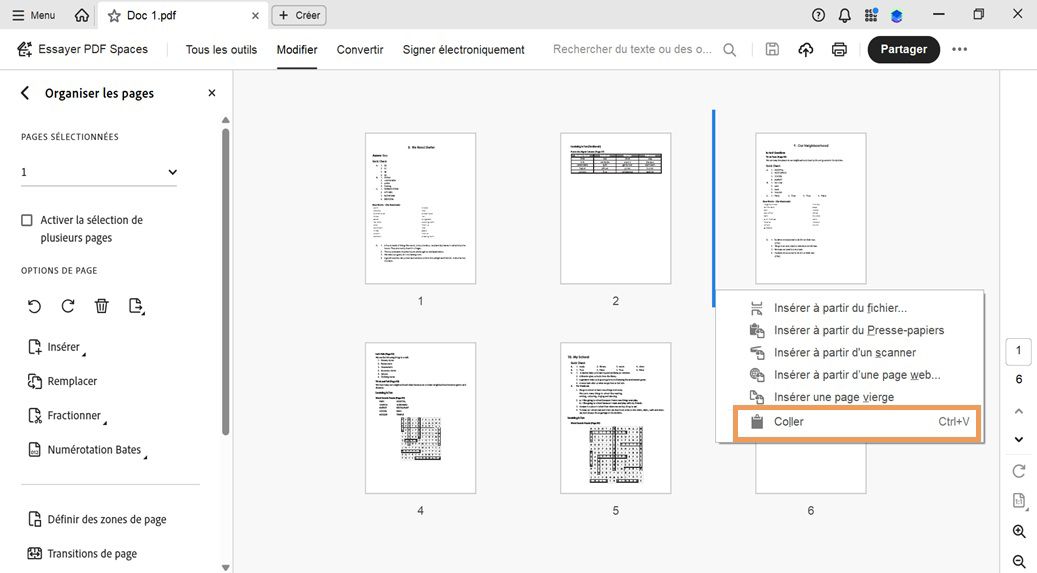This screenshot has height=573, width=1037.
Task: Click the left panel scrollbar thumb
Action: [226, 281]
